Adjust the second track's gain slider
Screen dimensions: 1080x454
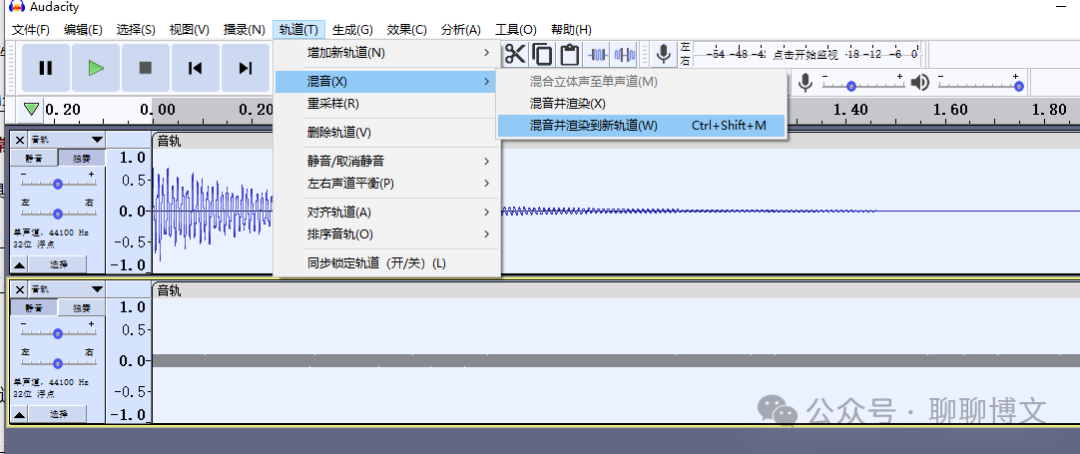(58, 333)
